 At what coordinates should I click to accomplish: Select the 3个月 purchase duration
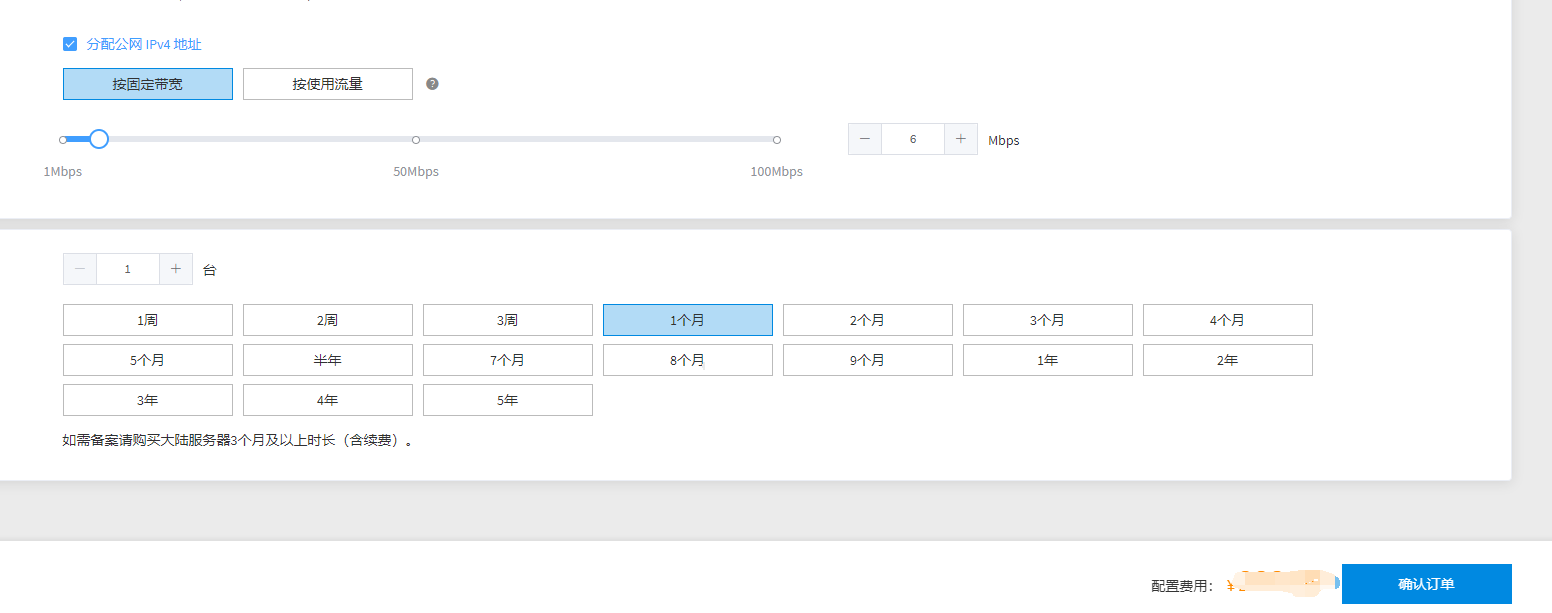(1048, 320)
